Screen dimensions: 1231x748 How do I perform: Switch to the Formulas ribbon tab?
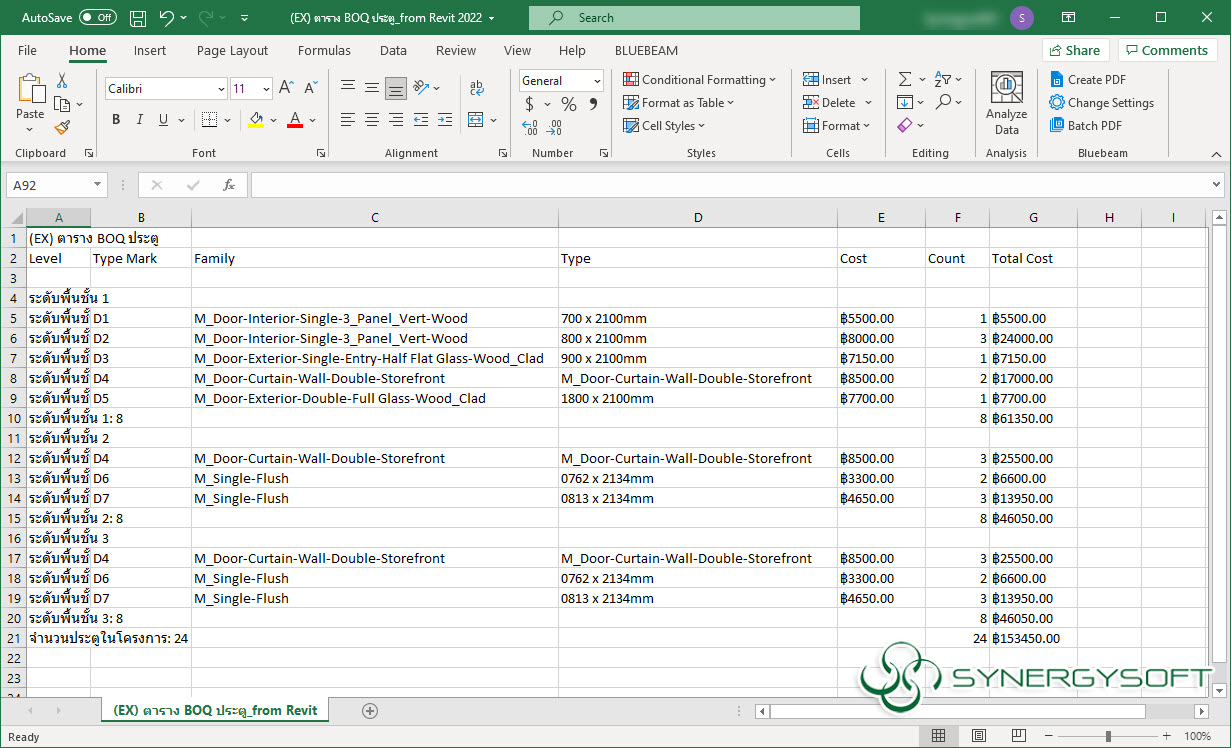[x=324, y=50]
